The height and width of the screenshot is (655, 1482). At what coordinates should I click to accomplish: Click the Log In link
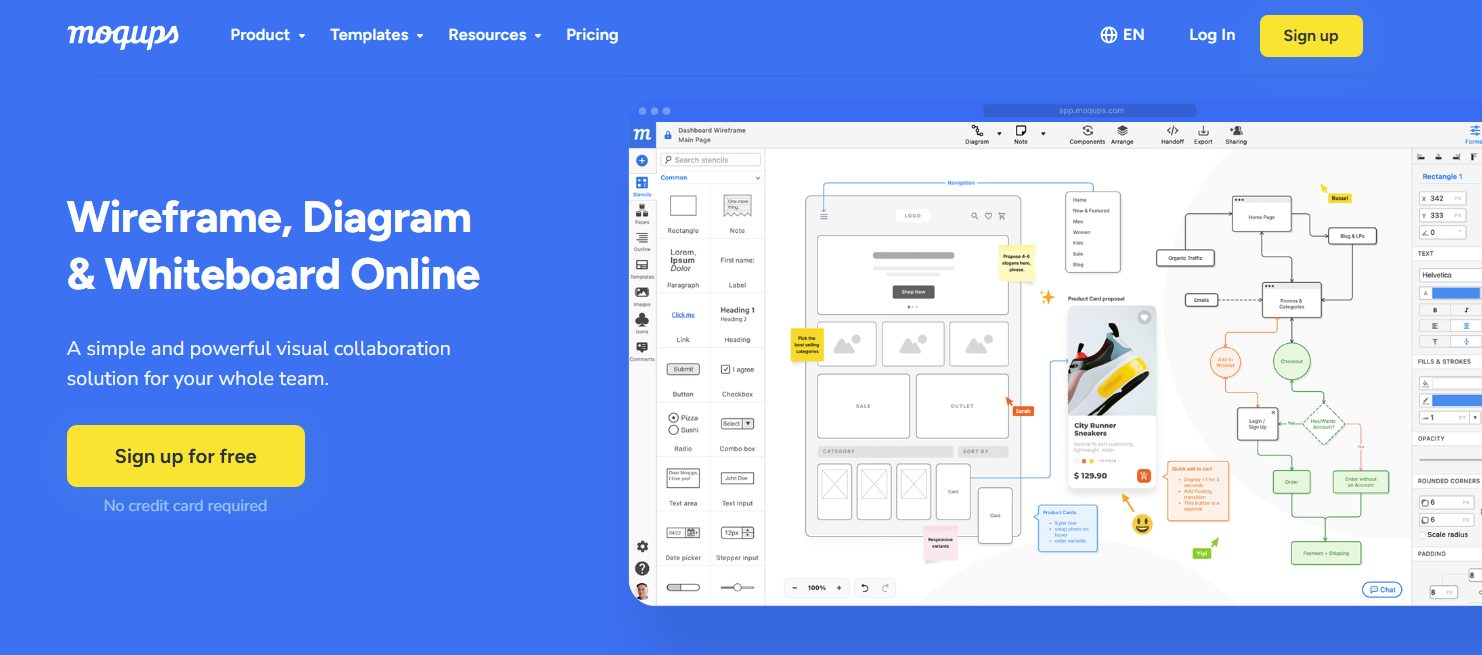(x=1212, y=35)
